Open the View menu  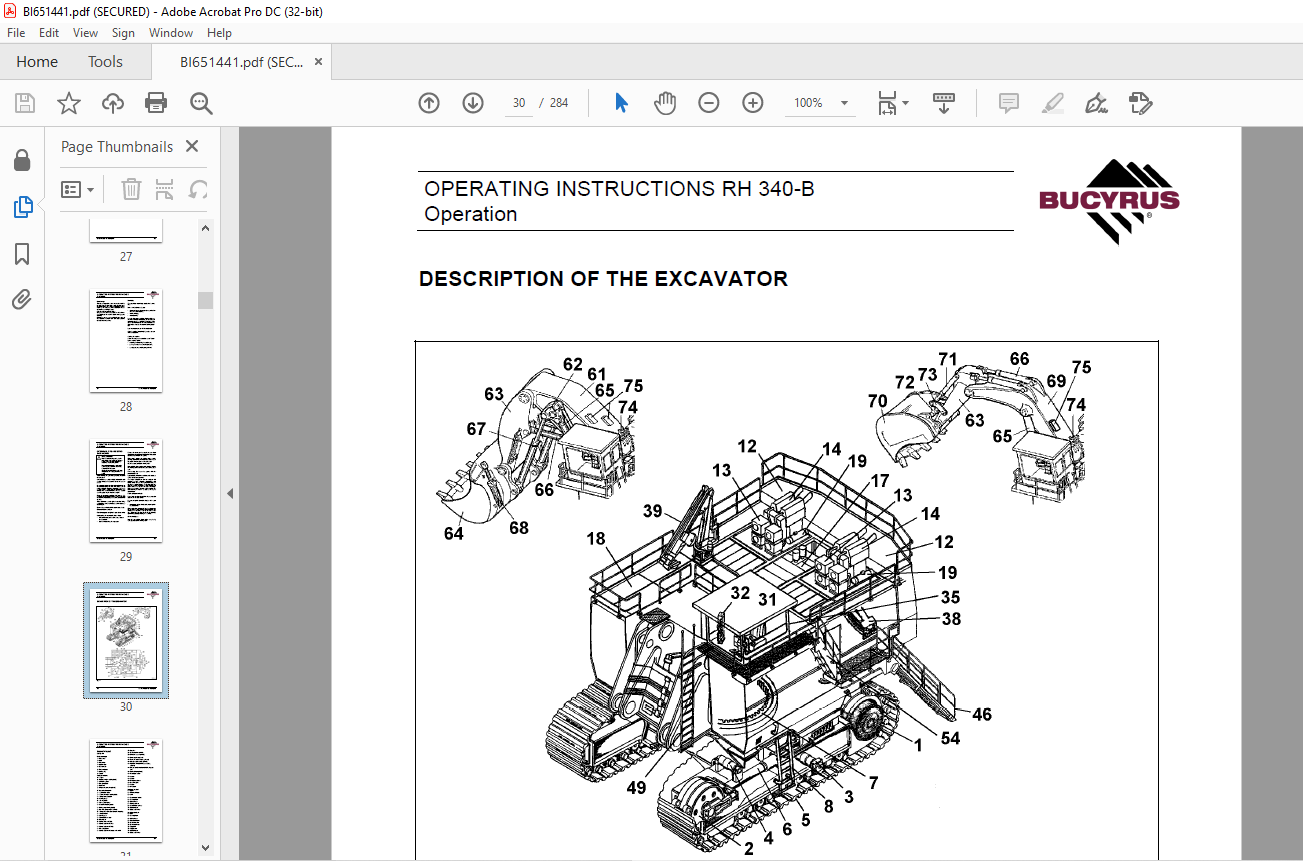coord(86,32)
